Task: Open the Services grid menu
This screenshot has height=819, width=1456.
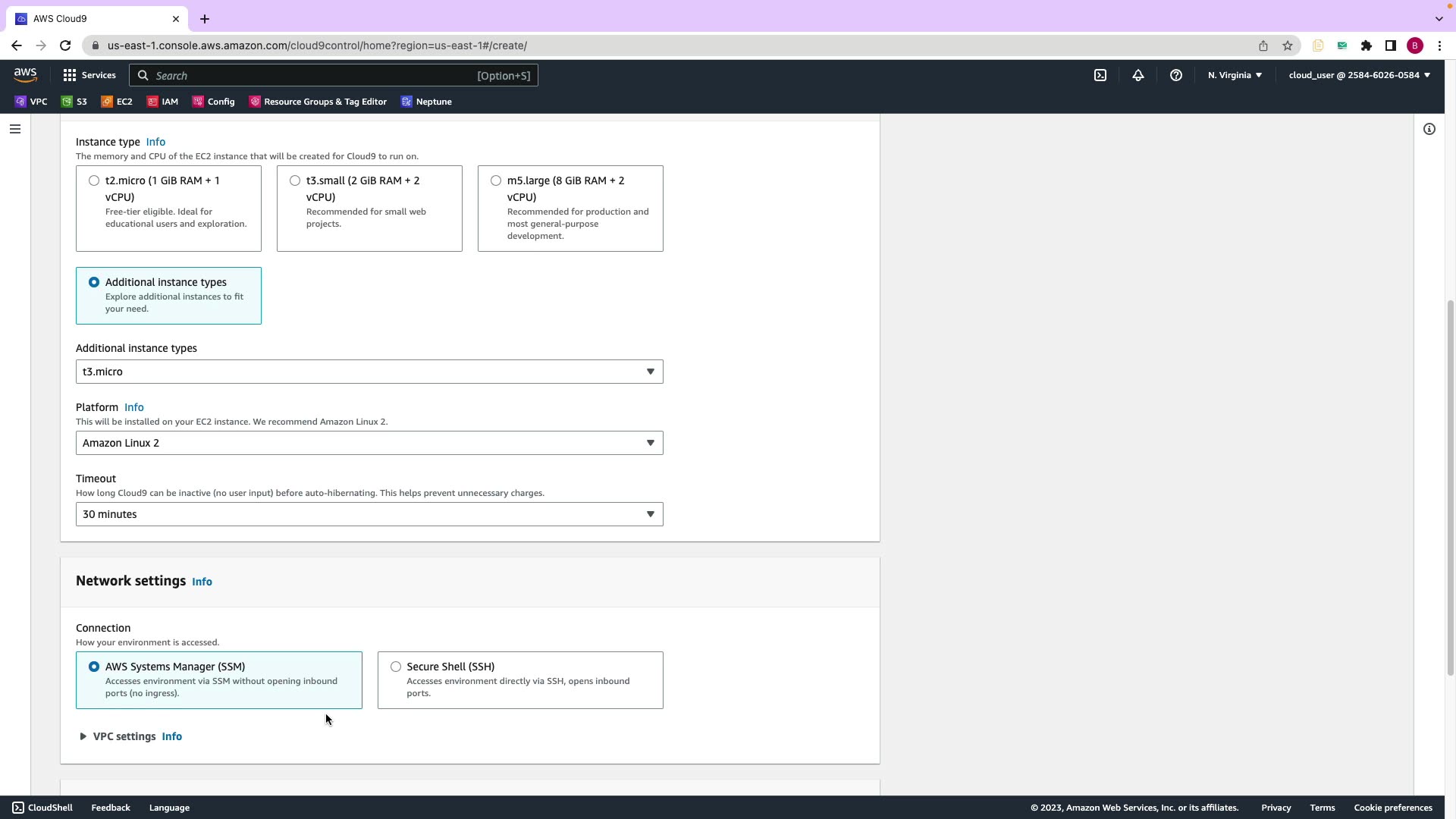Action: click(89, 75)
